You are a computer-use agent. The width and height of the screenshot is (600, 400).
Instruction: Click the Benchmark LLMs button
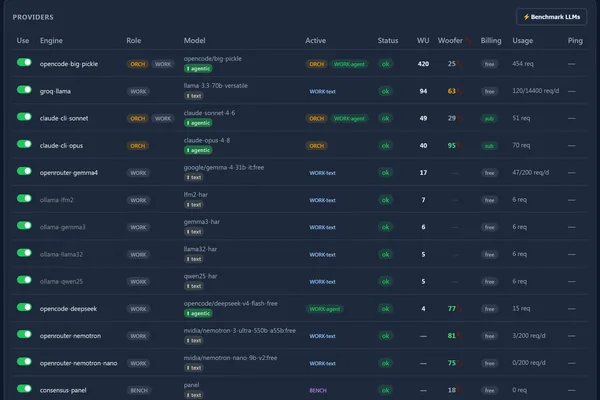(x=551, y=17)
